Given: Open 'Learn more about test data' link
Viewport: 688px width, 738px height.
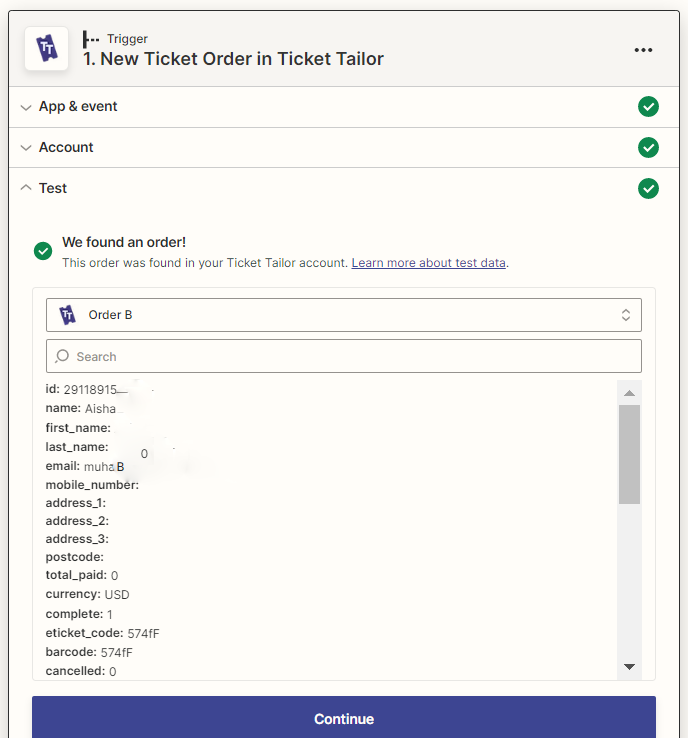Looking at the screenshot, I should [x=428, y=263].
